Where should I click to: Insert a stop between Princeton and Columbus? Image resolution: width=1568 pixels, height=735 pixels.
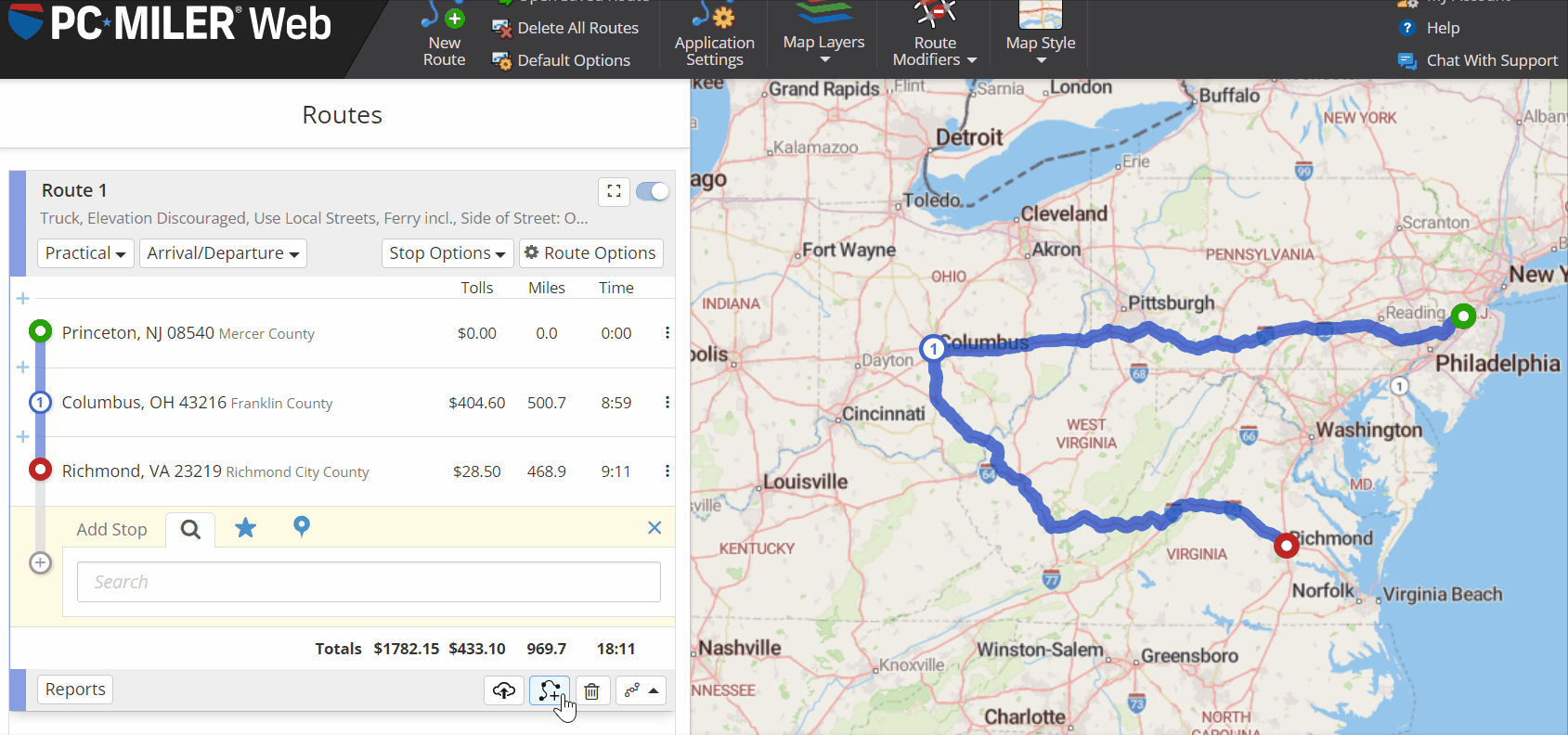23,367
